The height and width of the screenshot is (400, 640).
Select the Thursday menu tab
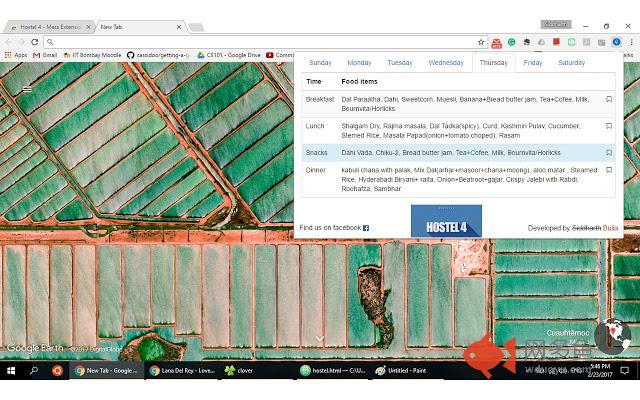(493, 63)
